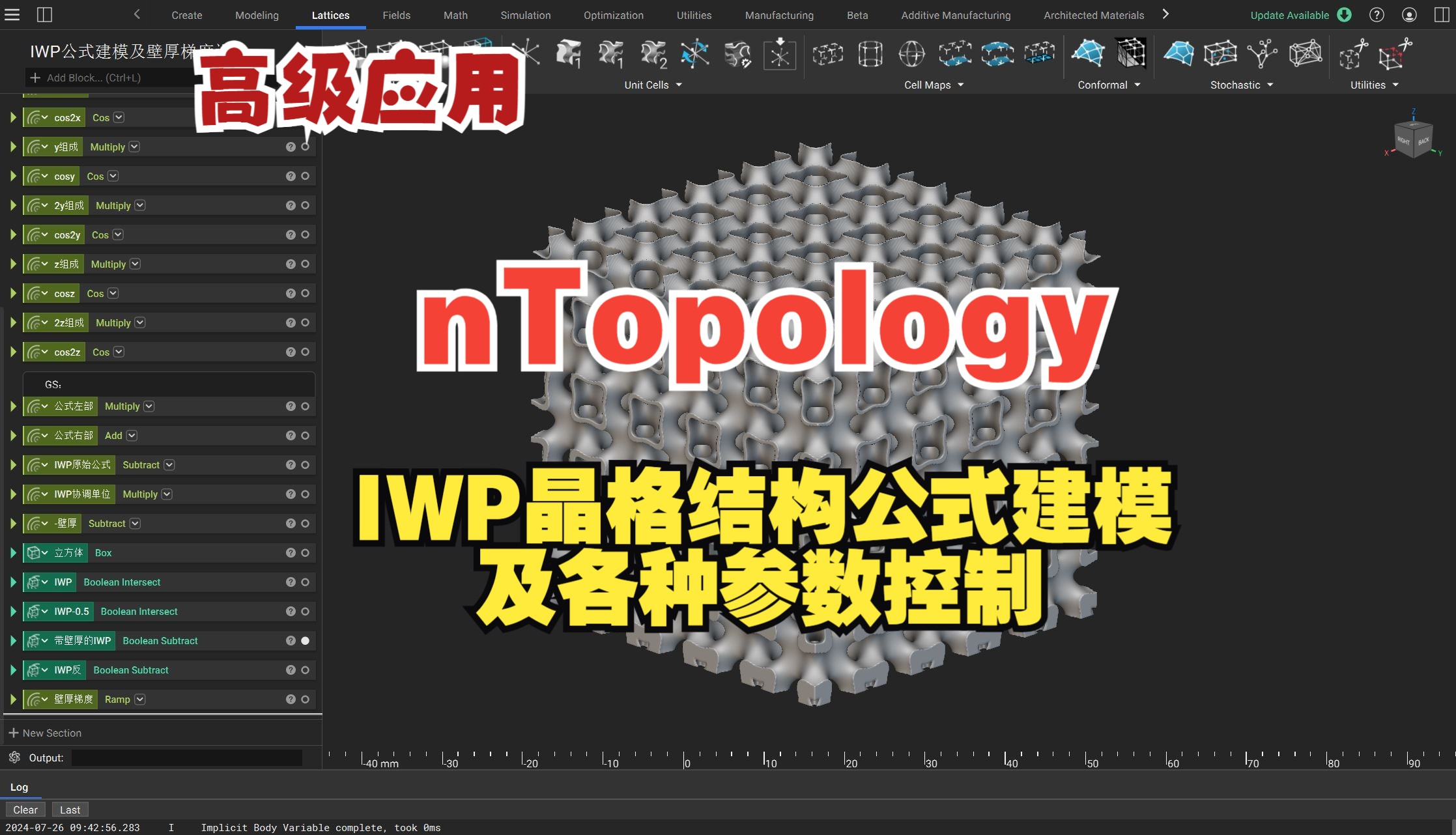Toggle the right side panel icon
Image resolution: width=1456 pixels, height=835 pixels.
click(1441, 15)
